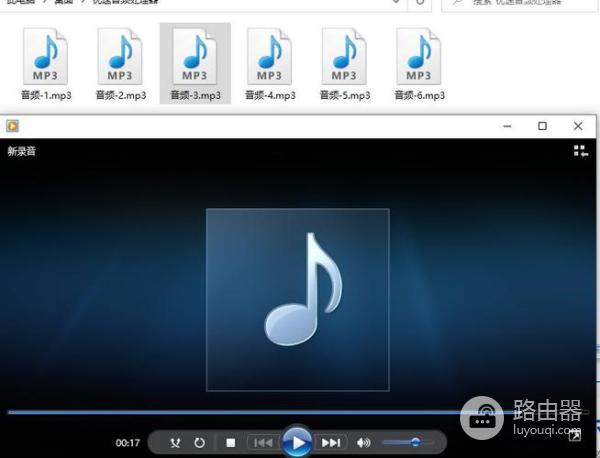600x458 pixels.
Task: Expand the Explorer address bar dropdown
Action: pyautogui.click(x=396, y=2)
